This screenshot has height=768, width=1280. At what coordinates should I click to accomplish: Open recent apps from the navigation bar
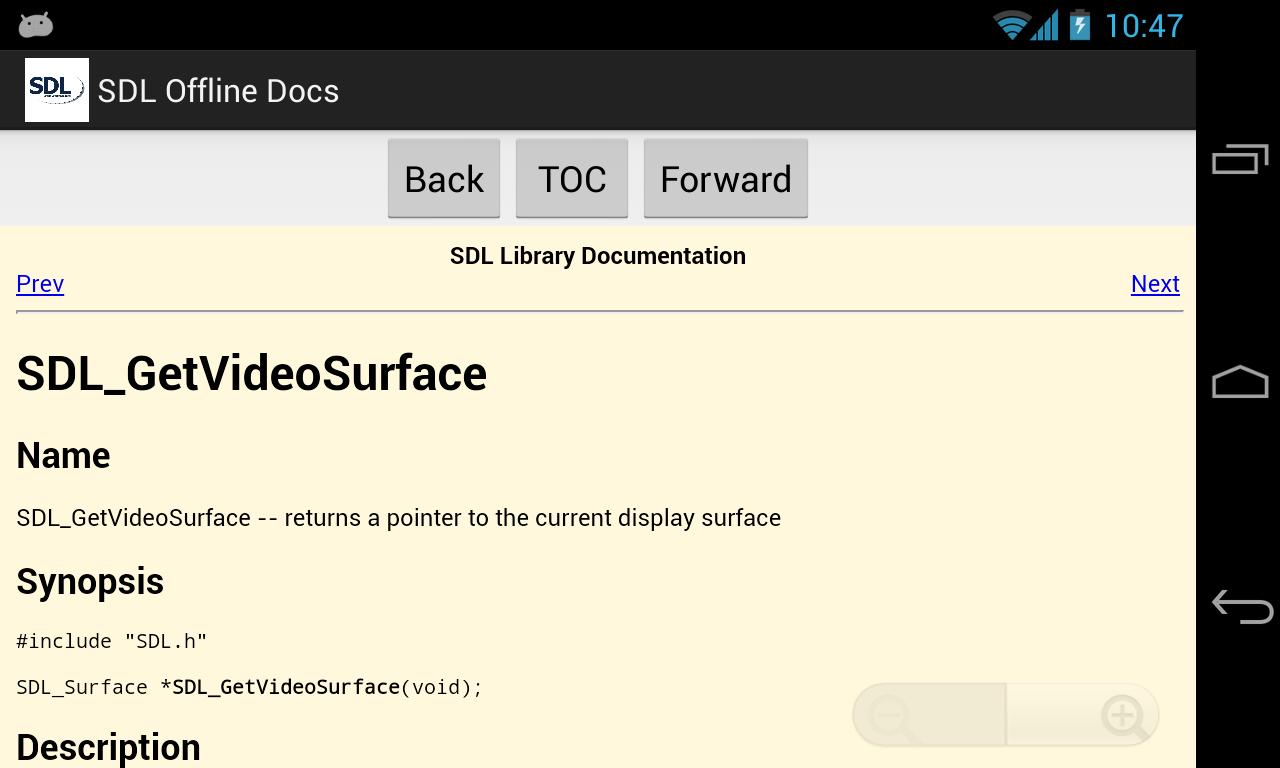tap(1238, 157)
